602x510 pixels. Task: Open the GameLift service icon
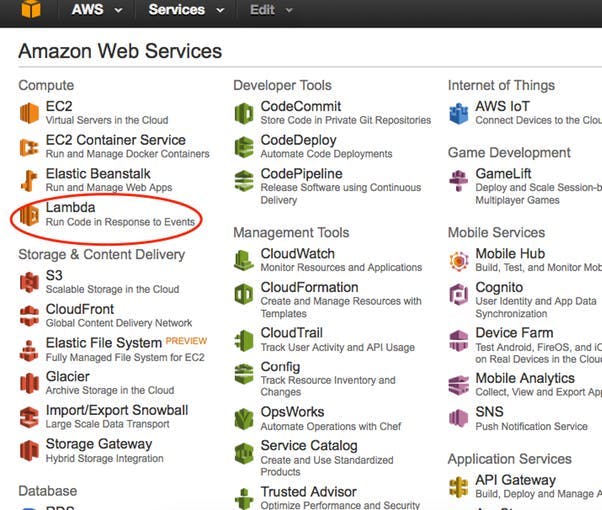pos(459,180)
